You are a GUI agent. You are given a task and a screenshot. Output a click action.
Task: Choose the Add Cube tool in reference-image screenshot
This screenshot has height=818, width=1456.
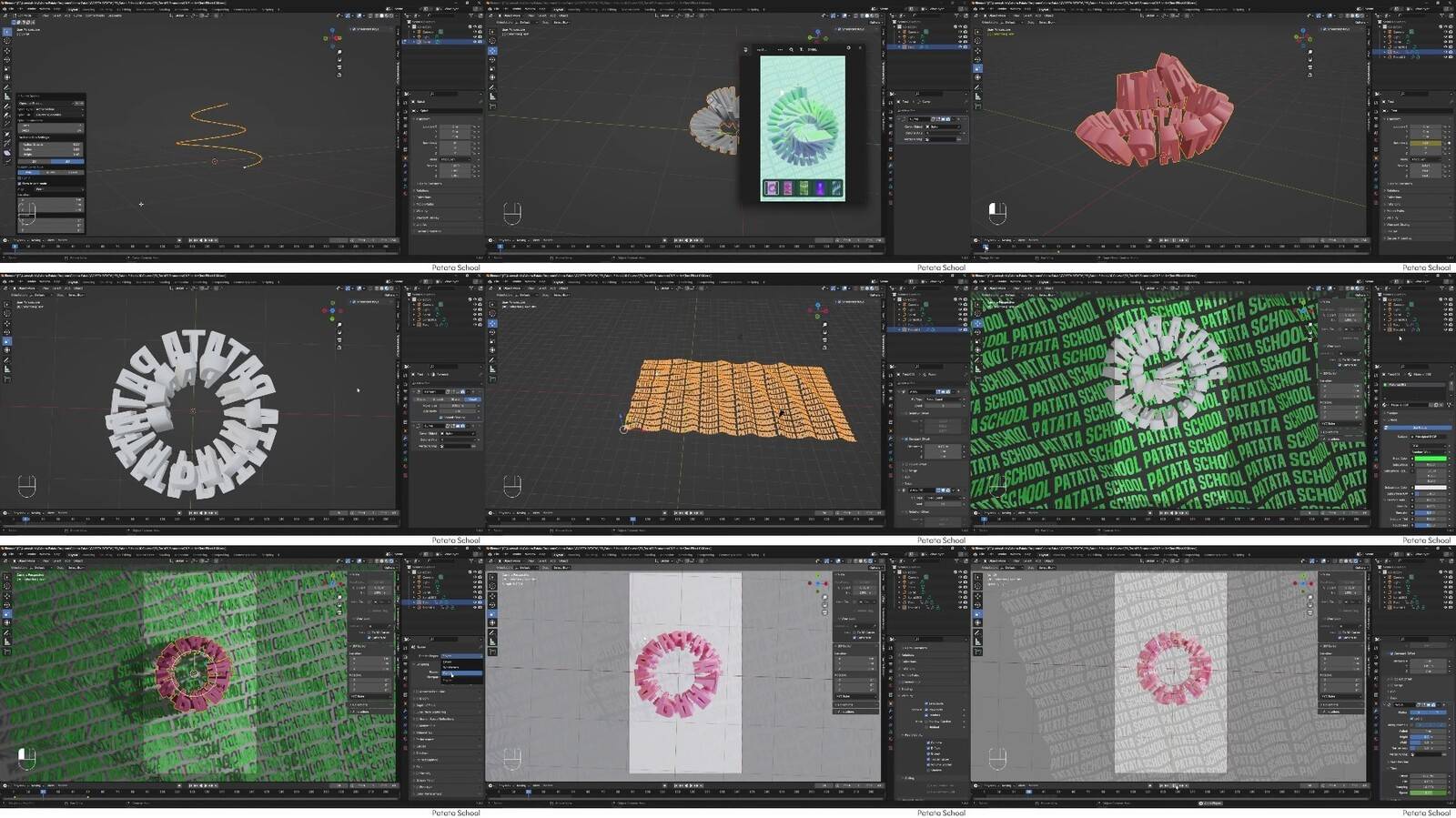(x=492, y=105)
